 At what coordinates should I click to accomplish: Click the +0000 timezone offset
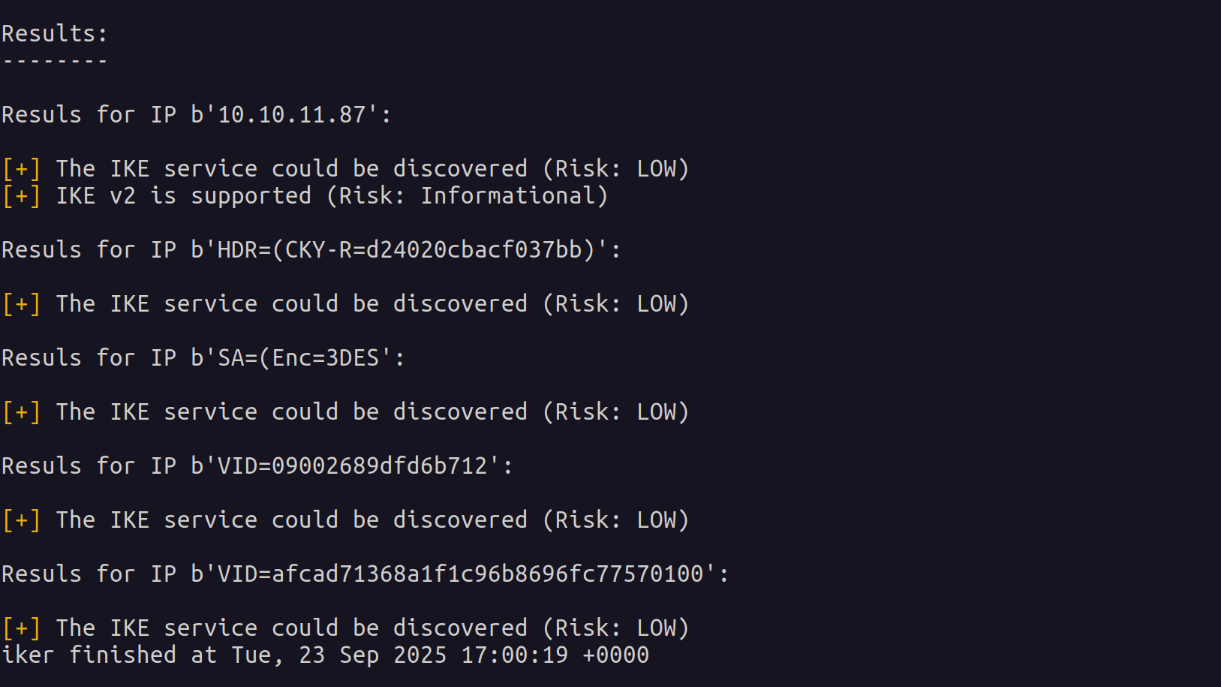616,655
